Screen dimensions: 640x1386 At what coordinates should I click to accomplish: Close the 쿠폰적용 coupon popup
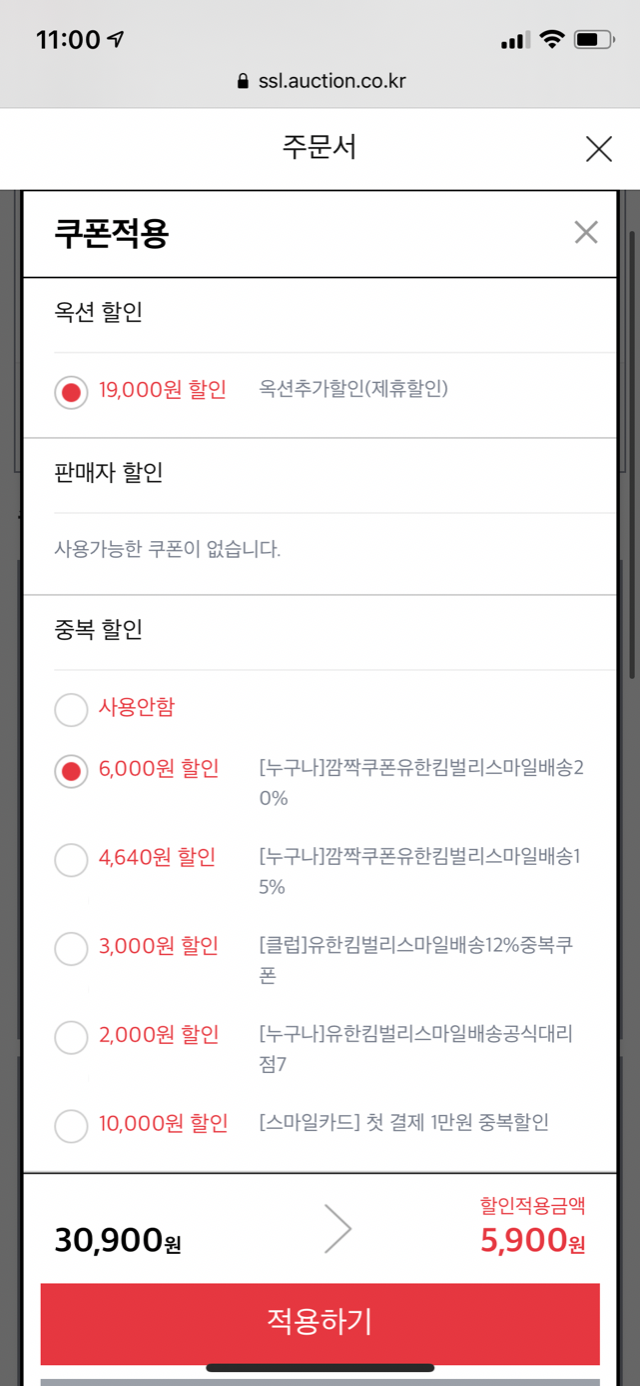[x=586, y=233]
